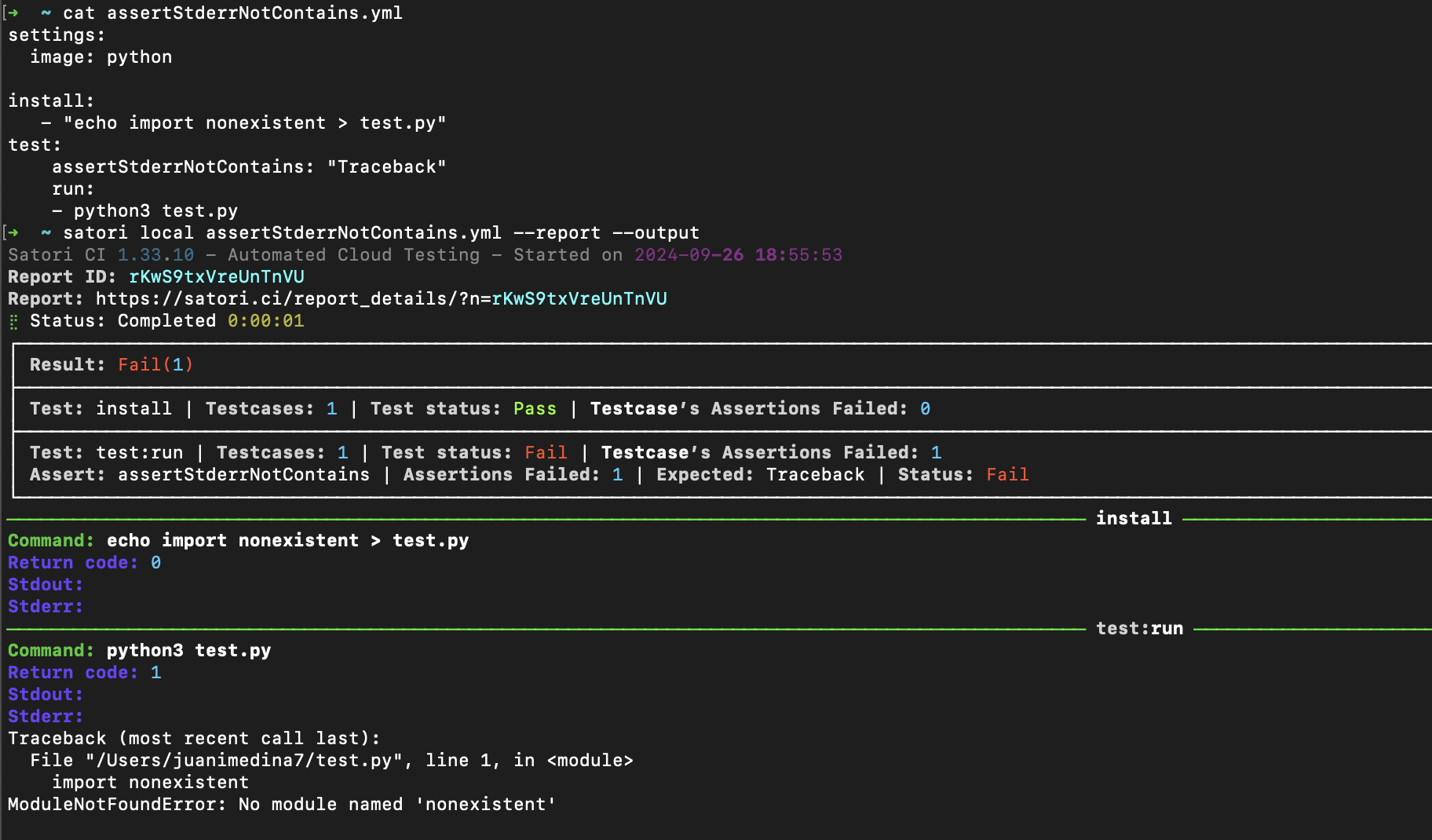1432x840 pixels.
Task: Click 'Expected: Traceback' in the assert row
Action: tap(760, 475)
